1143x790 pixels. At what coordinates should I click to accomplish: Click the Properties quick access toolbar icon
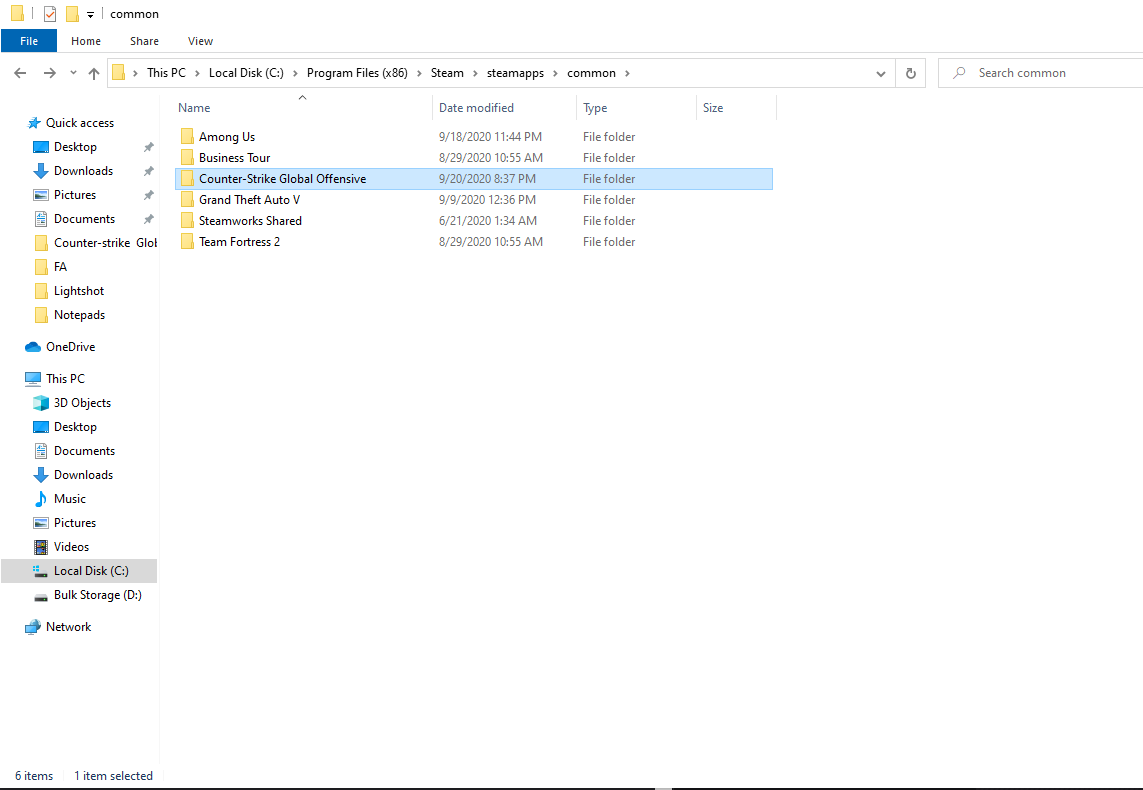point(50,14)
